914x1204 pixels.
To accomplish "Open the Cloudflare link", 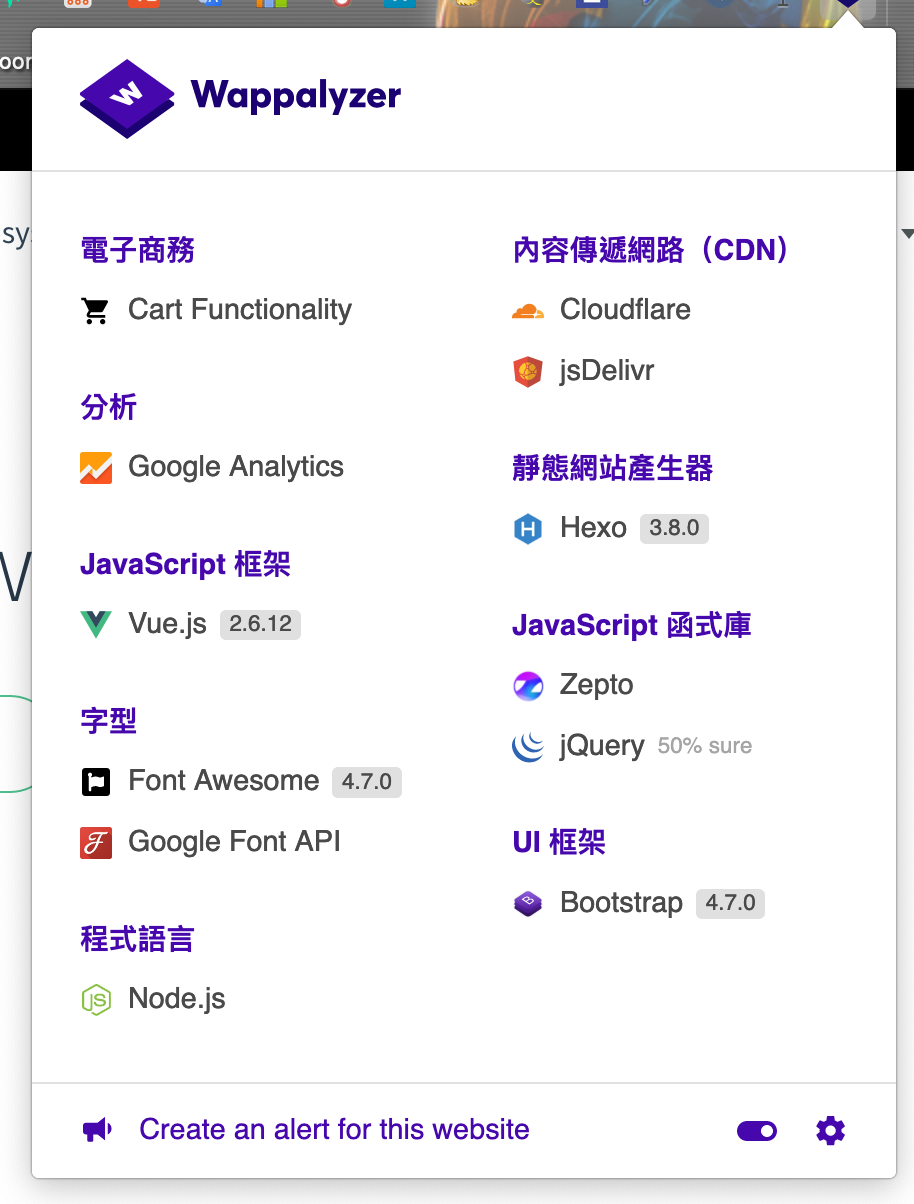I will (x=625, y=310).
